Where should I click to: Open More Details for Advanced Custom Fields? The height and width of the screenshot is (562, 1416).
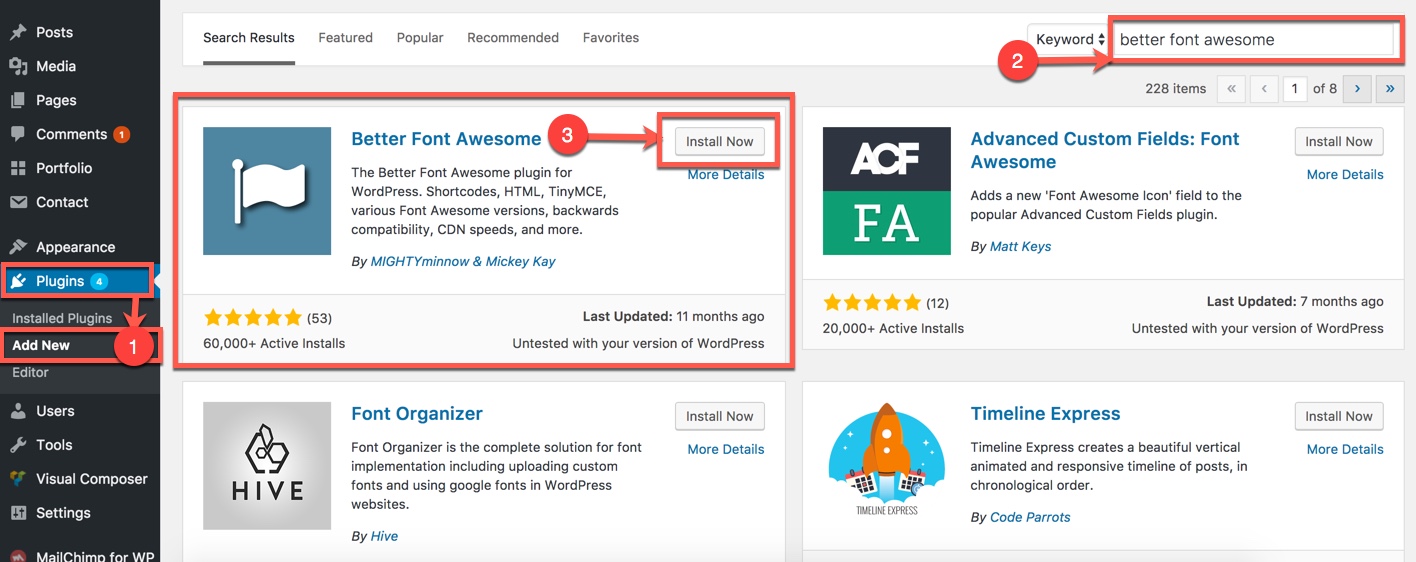click(1345, 174)
